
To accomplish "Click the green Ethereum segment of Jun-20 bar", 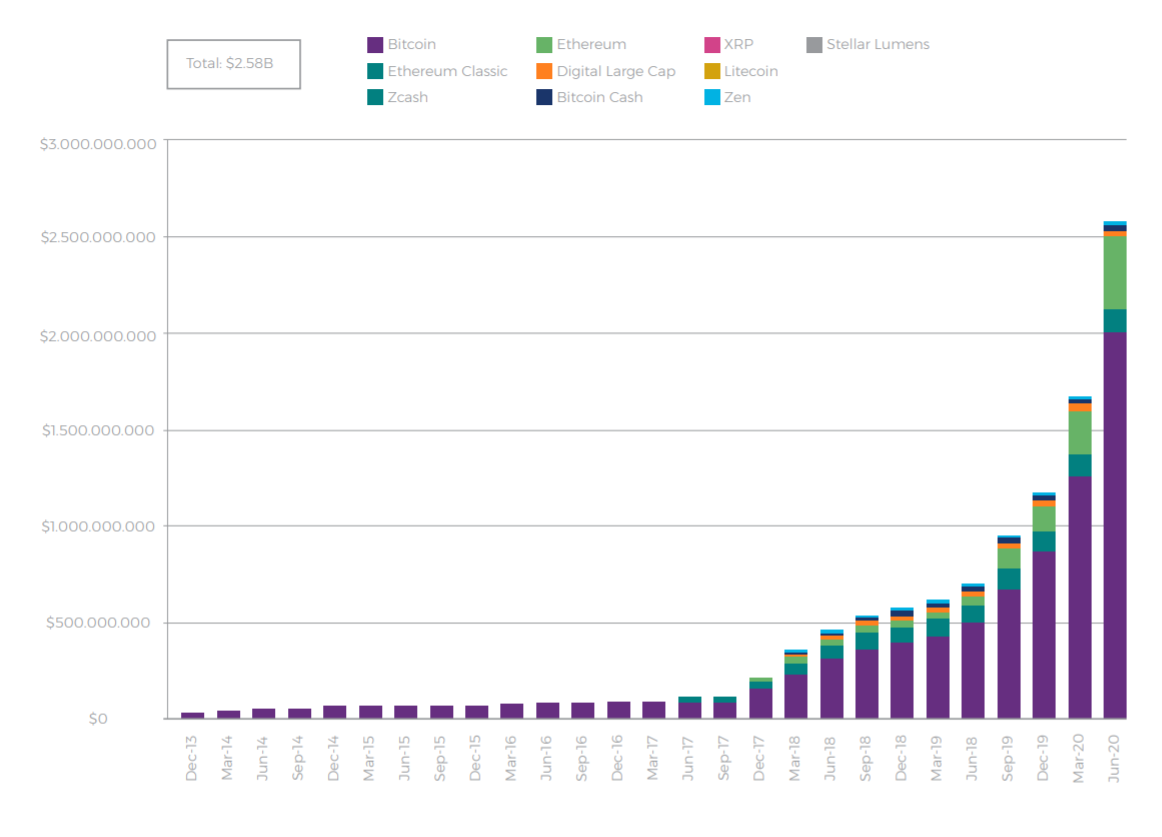I will point(1115,272).
